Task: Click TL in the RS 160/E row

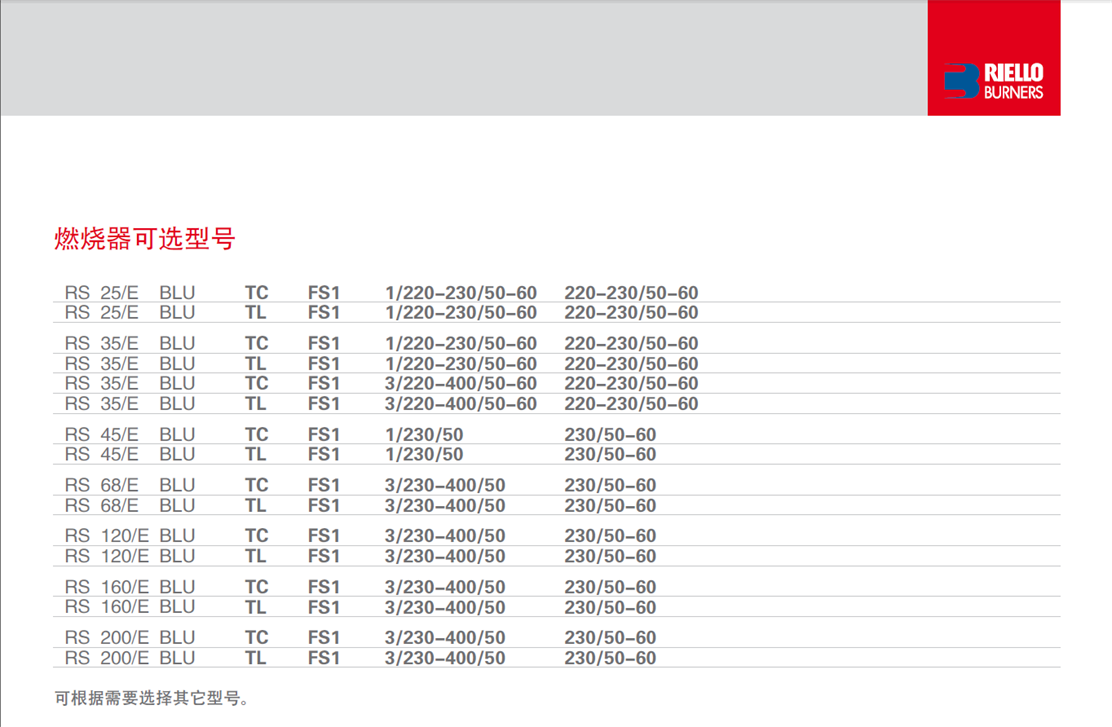Action: (x=255, y=608)
